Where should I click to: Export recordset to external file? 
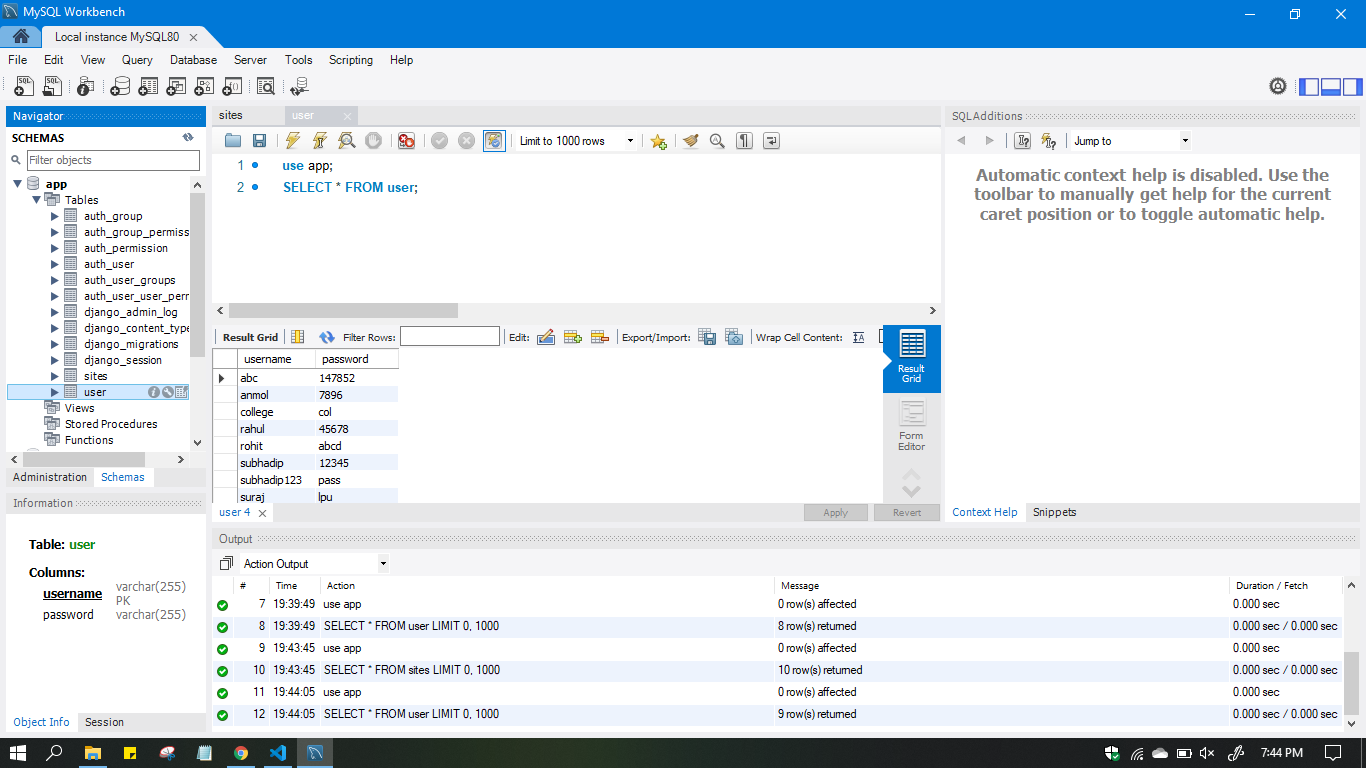[707, 337]
